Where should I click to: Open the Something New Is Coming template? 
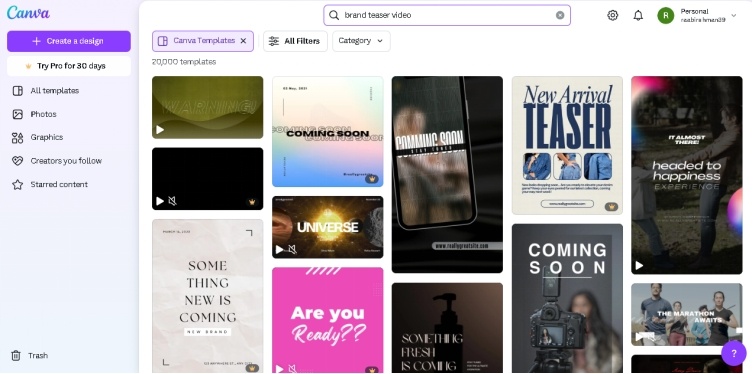(207, 296)
